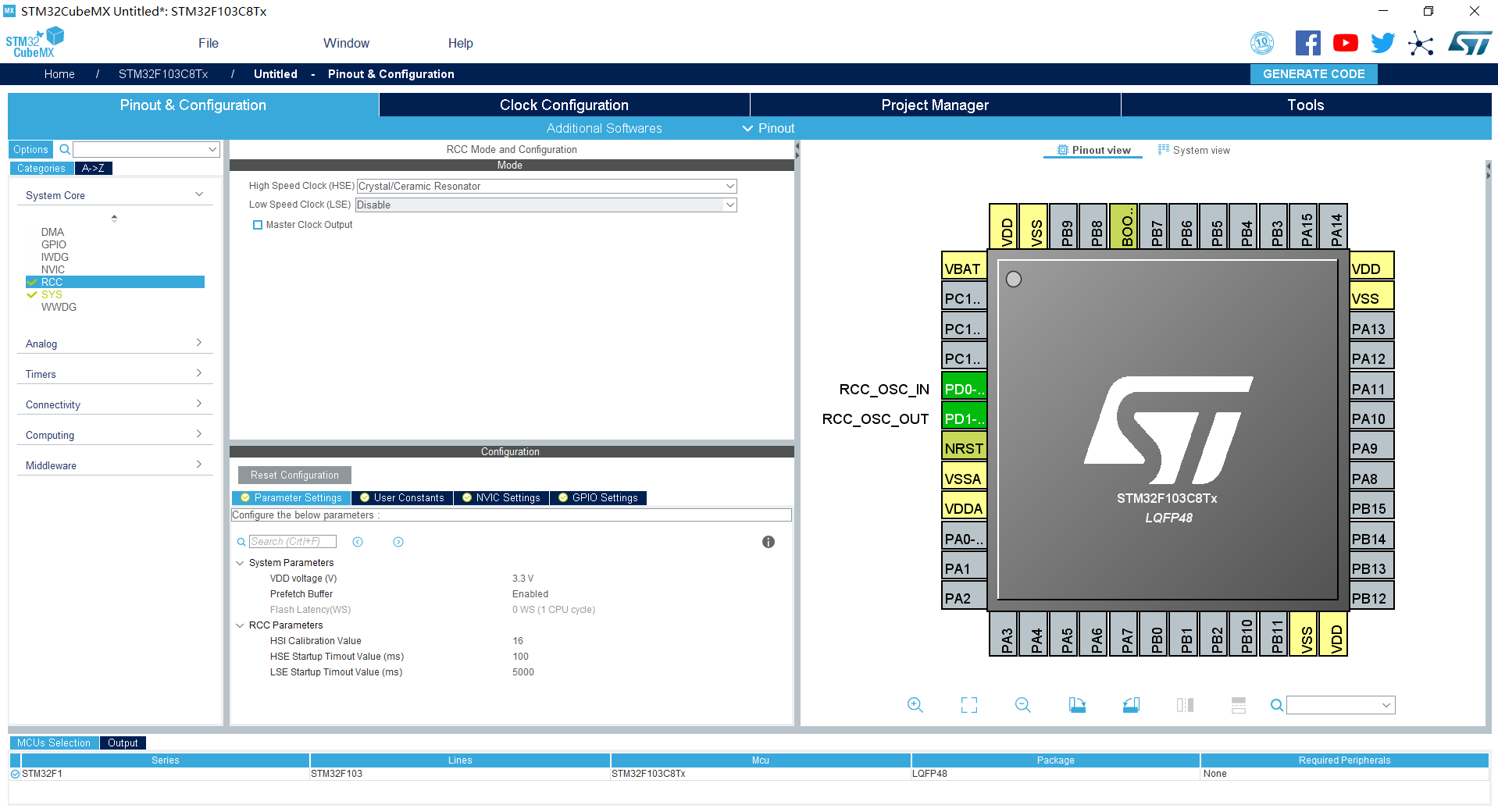Click the GENERATE CODE button

(1314, 74)
